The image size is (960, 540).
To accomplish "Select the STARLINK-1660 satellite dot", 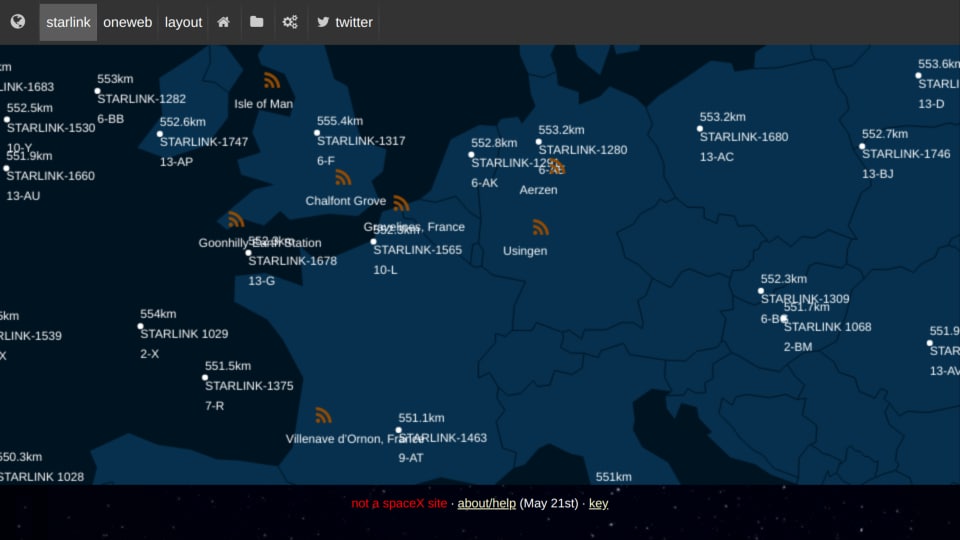I will [x=7, y=168].
